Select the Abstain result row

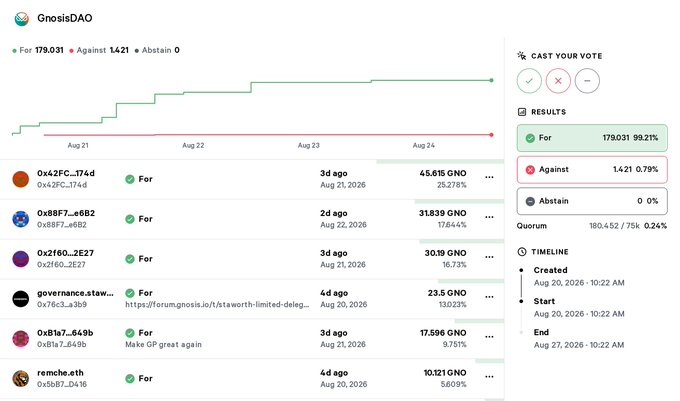pyautogui.click(x=592, y=201)
